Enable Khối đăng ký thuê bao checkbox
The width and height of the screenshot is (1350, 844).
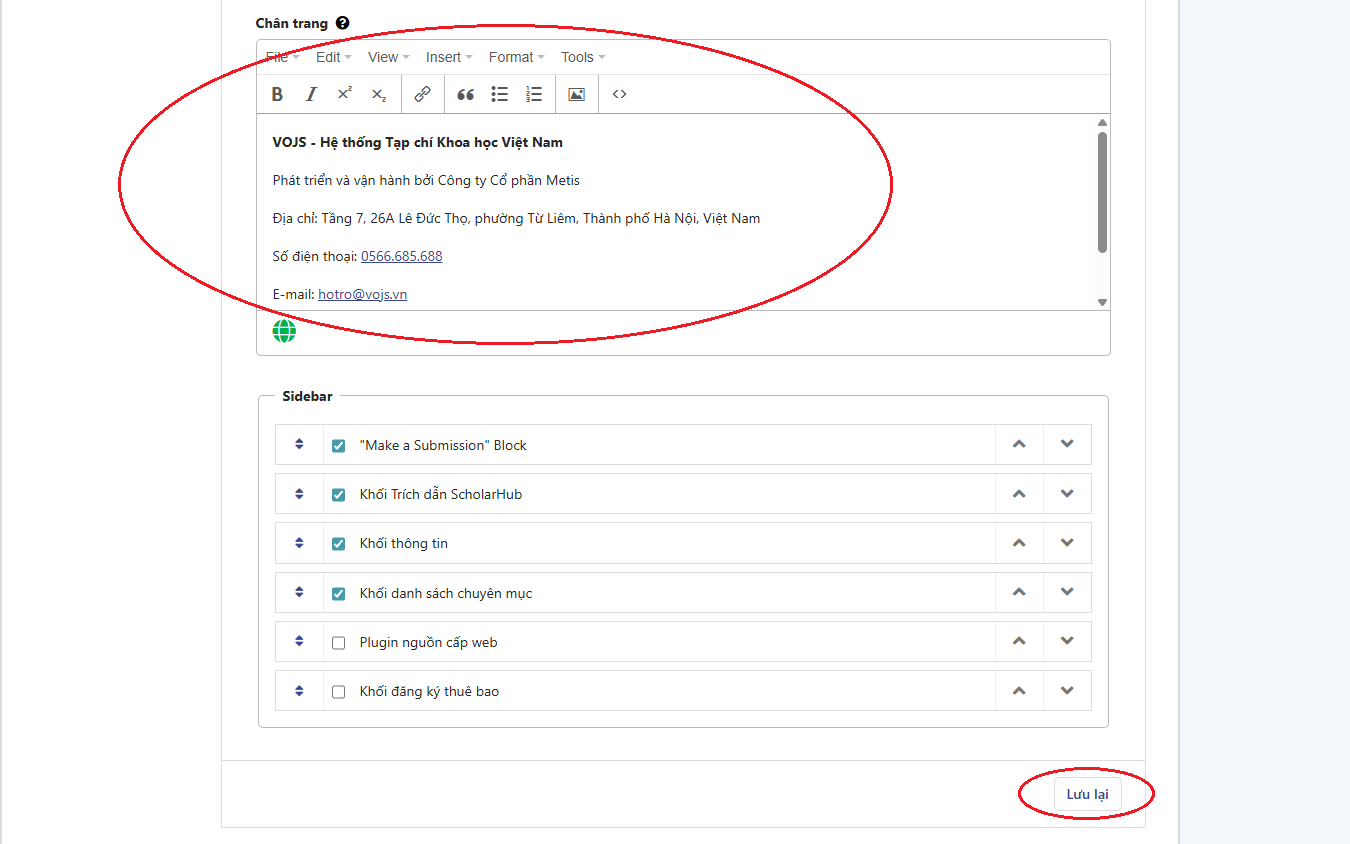[338, 692]
